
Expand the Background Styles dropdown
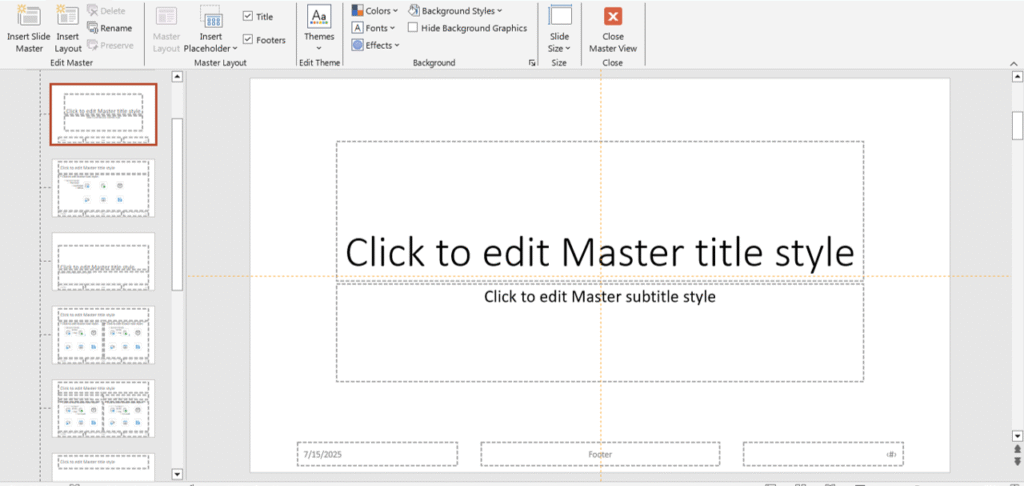pos(456,10)
